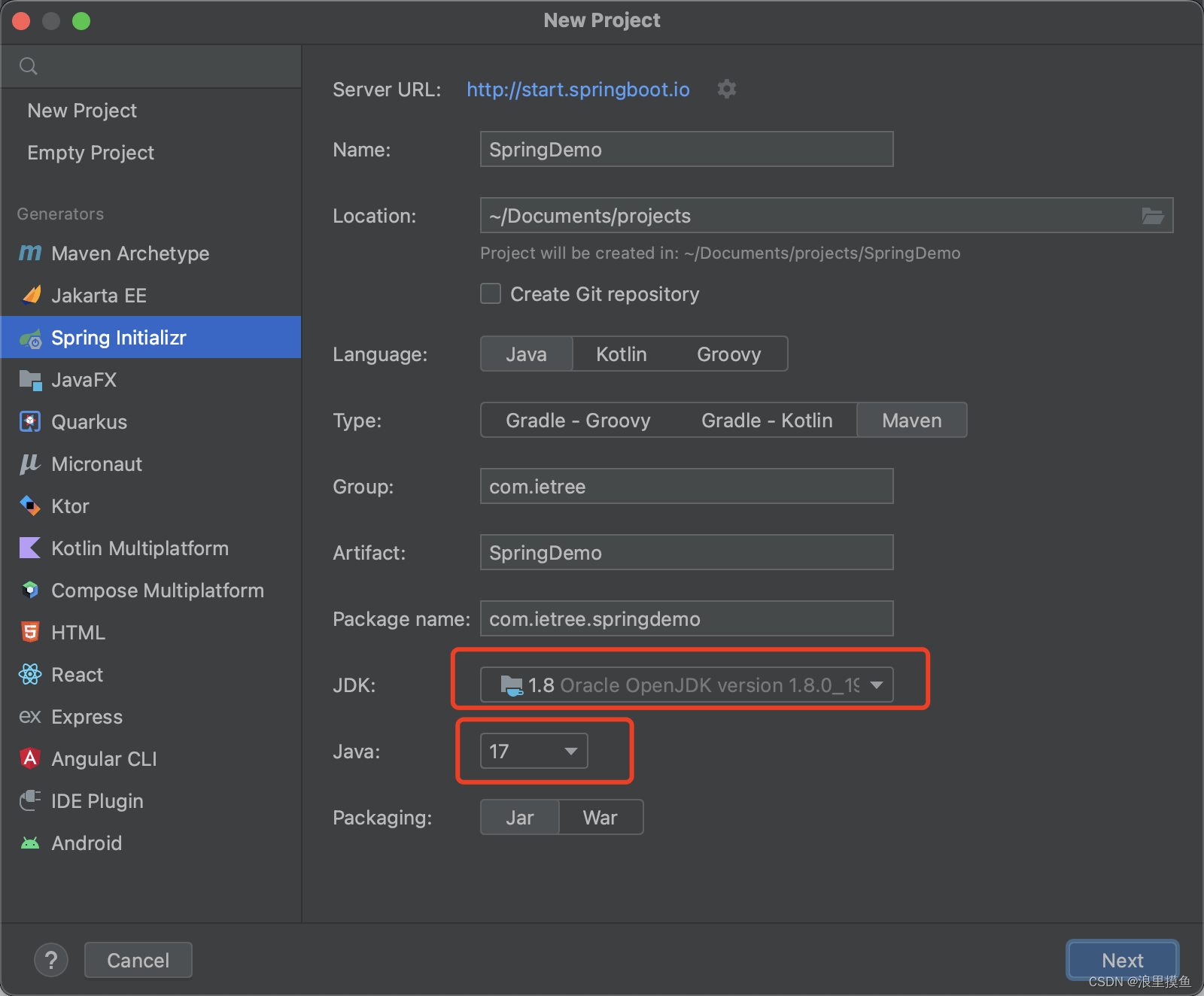
Task: Click the Kotlin Multiplatform icon
Action: click(x=30, y=548)
